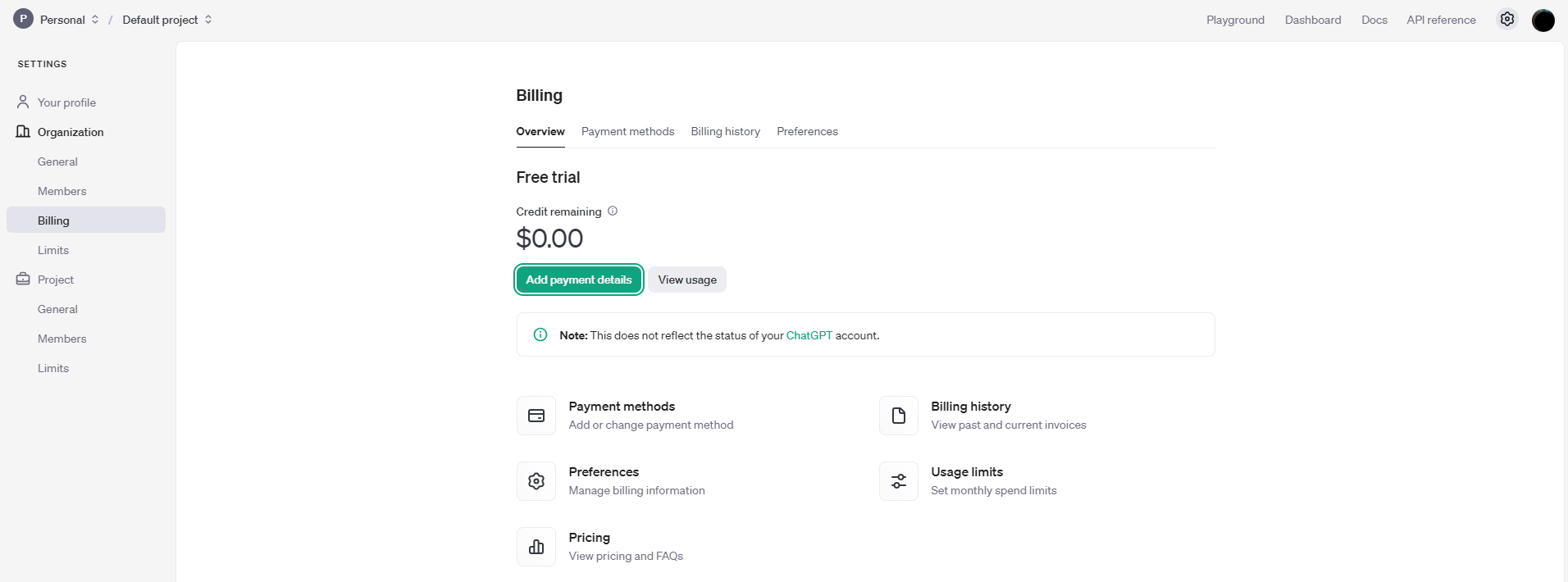
Task: Click the Preferences gear card icon
Action: click(x=536, y=481)
